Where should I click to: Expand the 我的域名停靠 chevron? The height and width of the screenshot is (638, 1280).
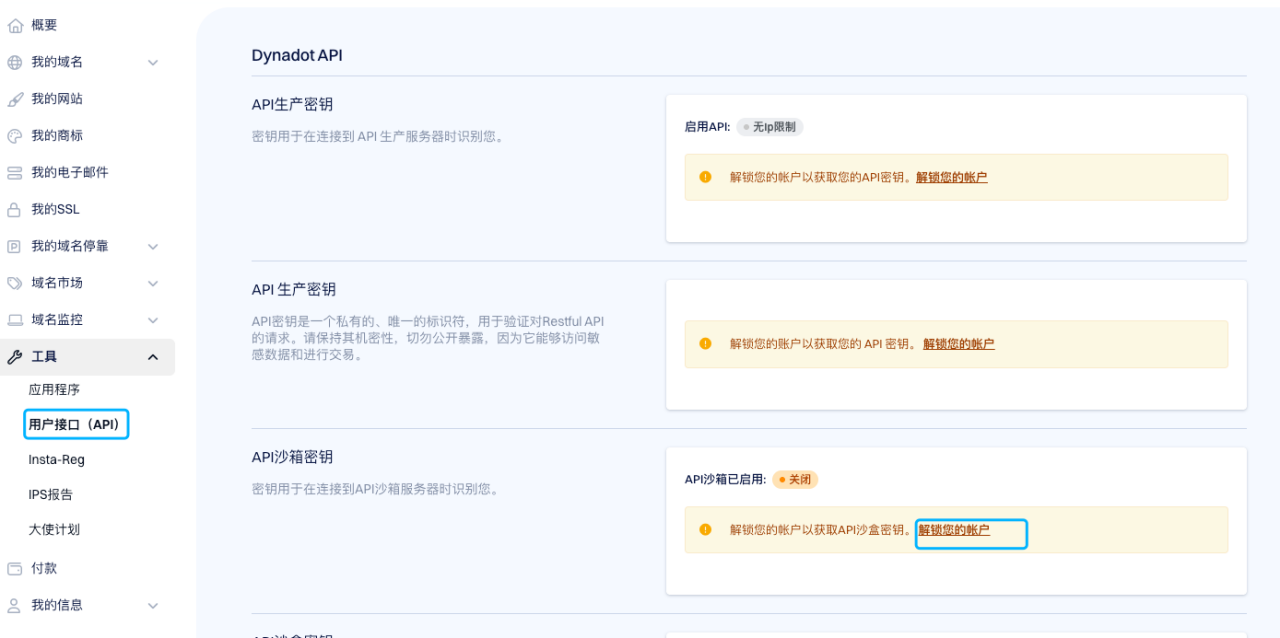(153, 246)
